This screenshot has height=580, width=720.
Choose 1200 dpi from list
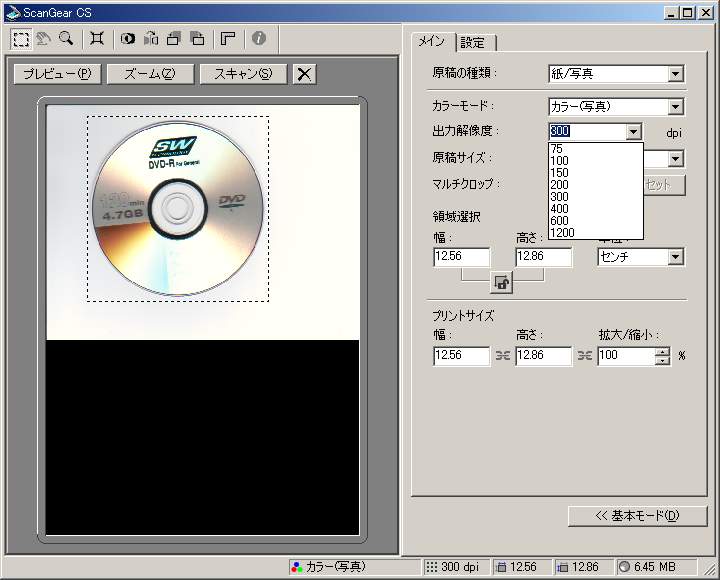pyautogui.click(x=596, y=233)
